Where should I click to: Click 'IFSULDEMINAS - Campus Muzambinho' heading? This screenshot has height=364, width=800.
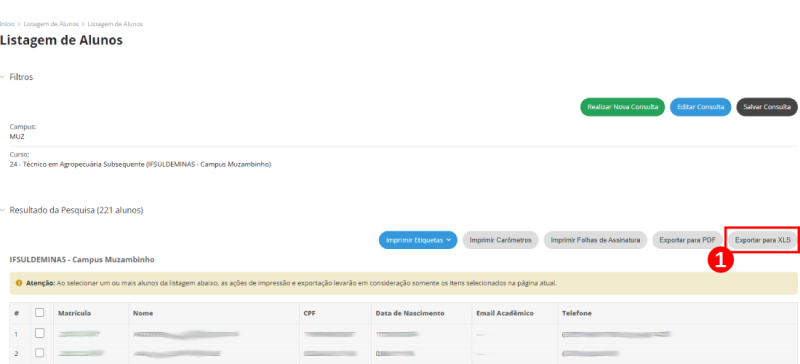pos(82,259)
